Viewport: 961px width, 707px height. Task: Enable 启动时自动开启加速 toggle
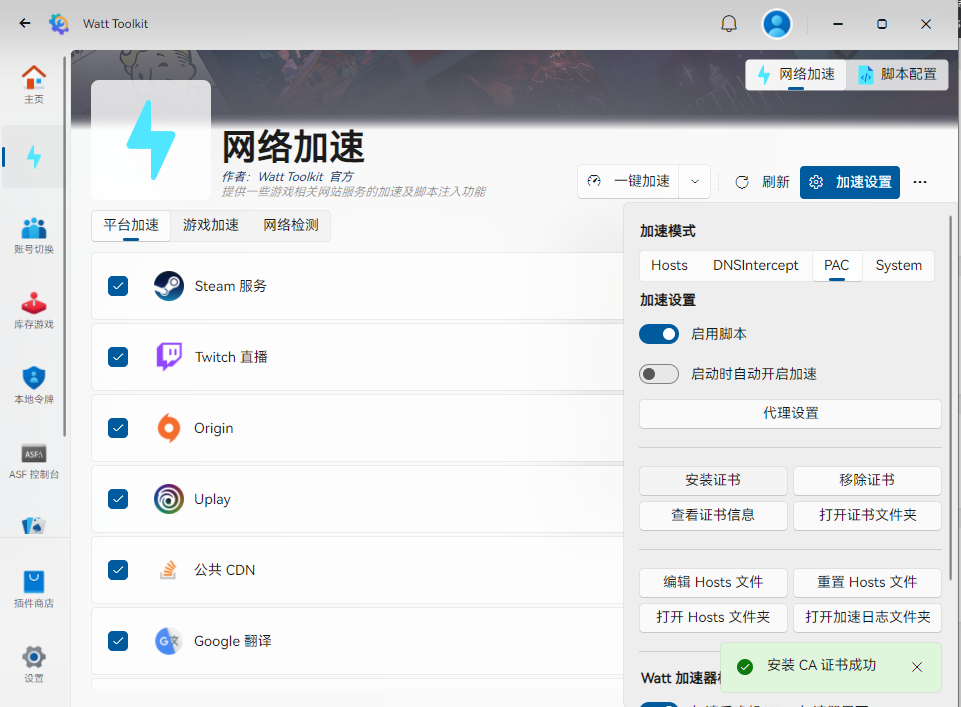659,374
